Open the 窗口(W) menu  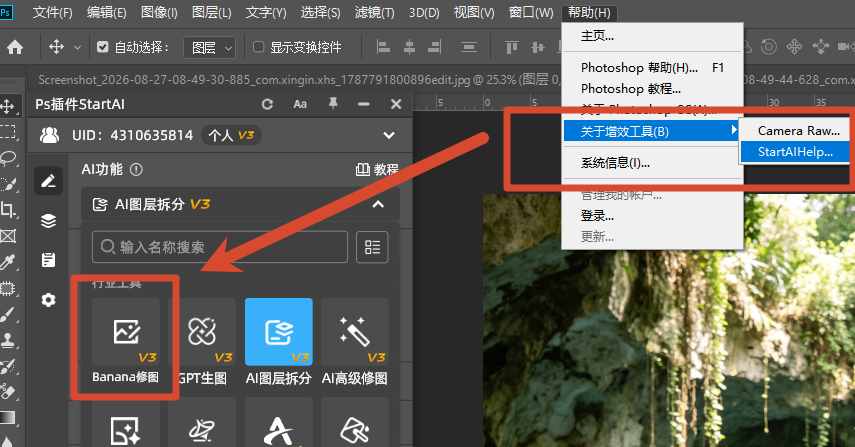531,12
